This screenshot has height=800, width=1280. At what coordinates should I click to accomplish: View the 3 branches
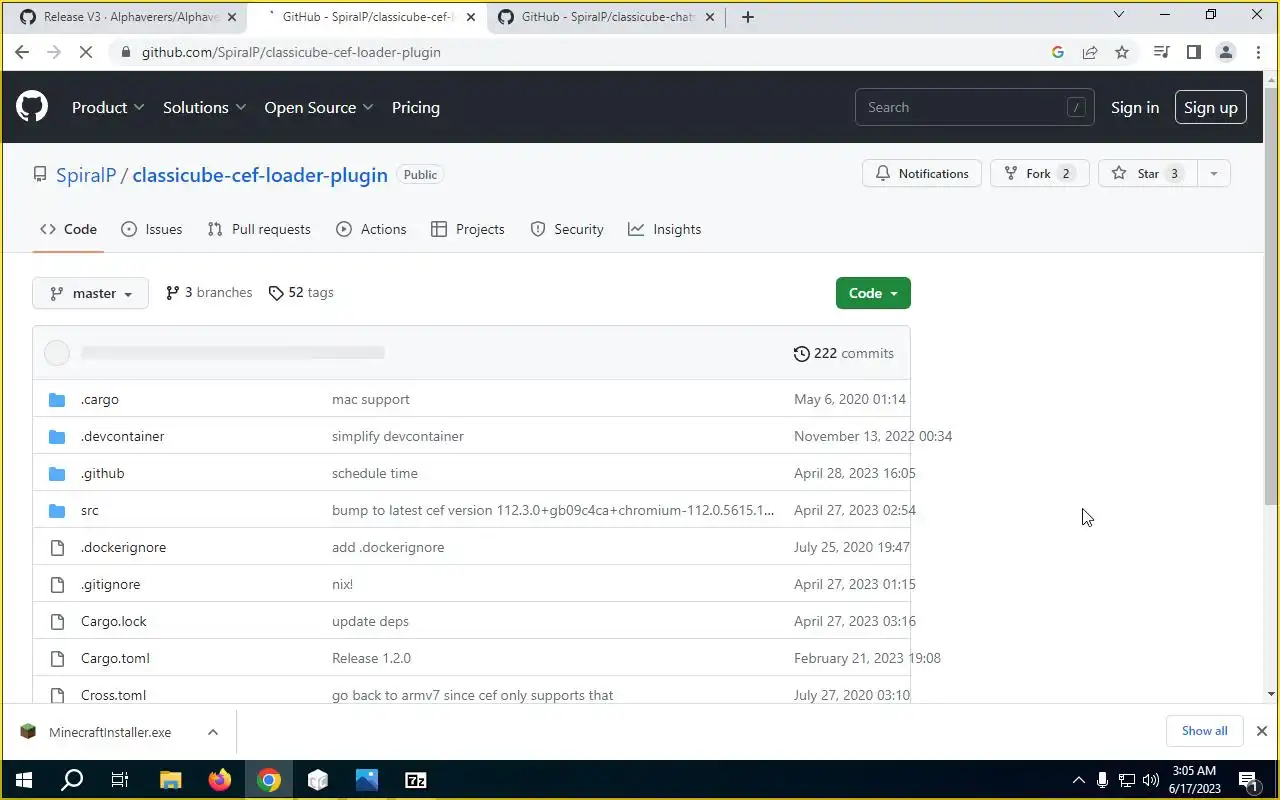(209, 293)
